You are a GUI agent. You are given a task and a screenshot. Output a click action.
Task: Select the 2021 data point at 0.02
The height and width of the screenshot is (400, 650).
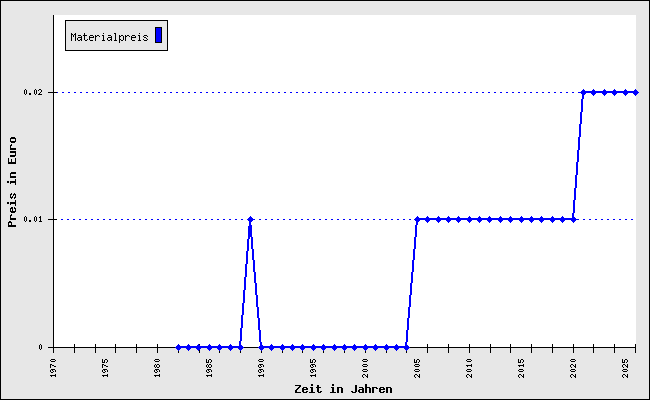point(583,92)
